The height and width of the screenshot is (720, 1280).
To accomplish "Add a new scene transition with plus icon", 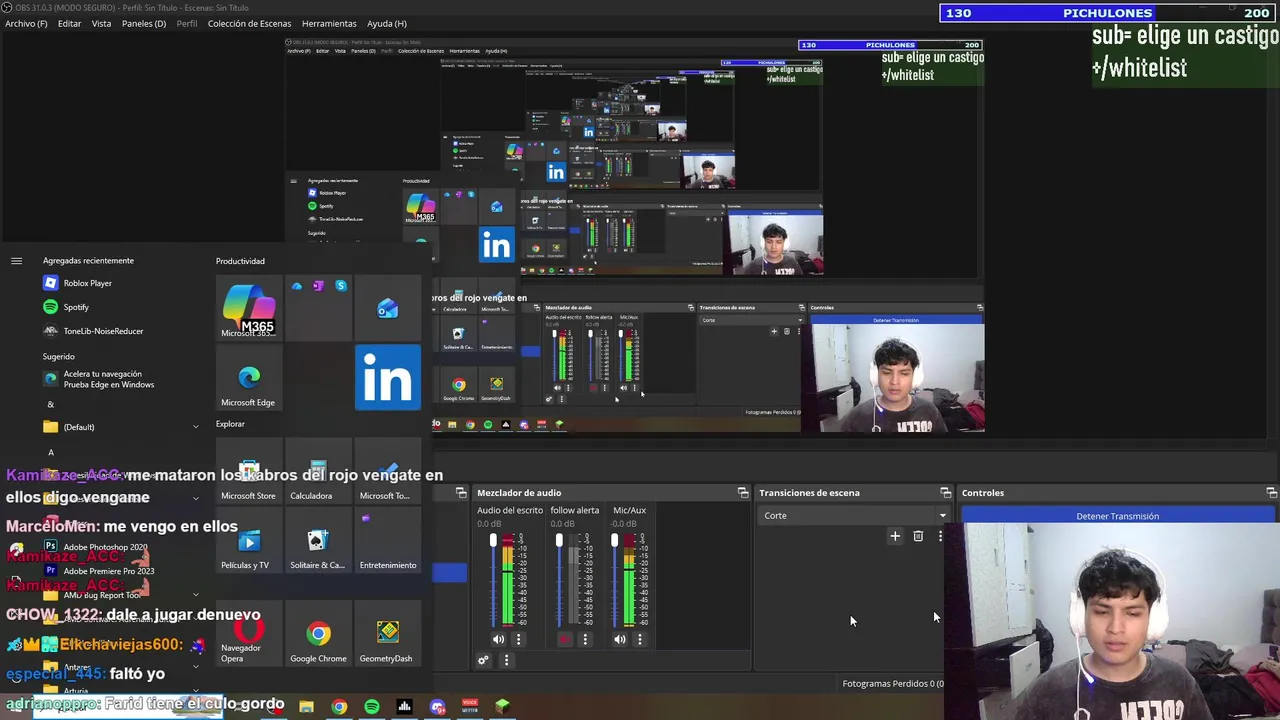I will (895, 536).
